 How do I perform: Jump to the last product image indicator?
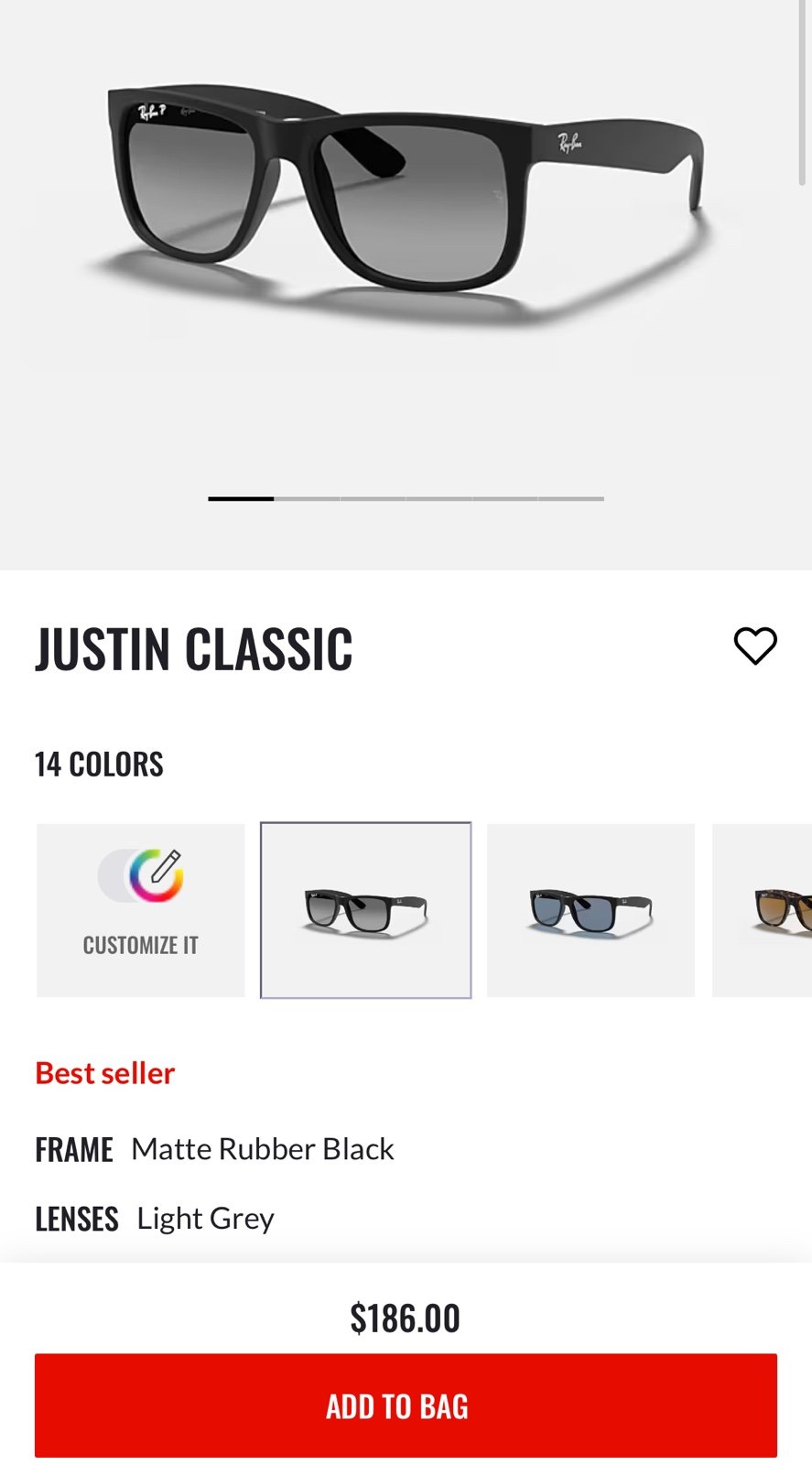pyautogui.click(x=571, y=499)
